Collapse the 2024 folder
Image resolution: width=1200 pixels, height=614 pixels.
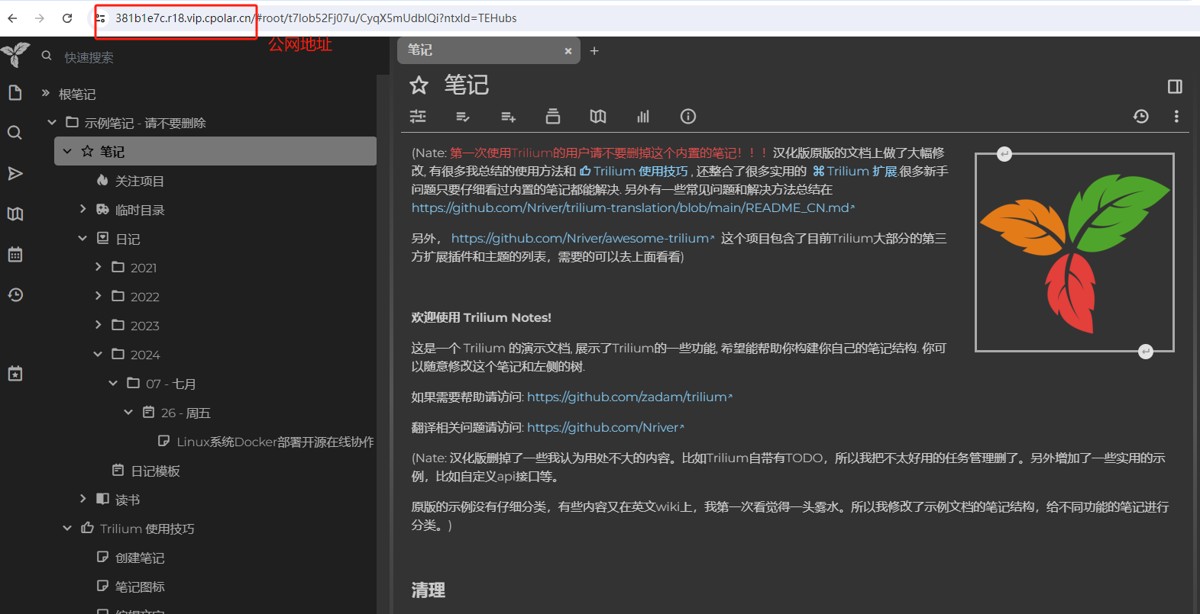98,355
